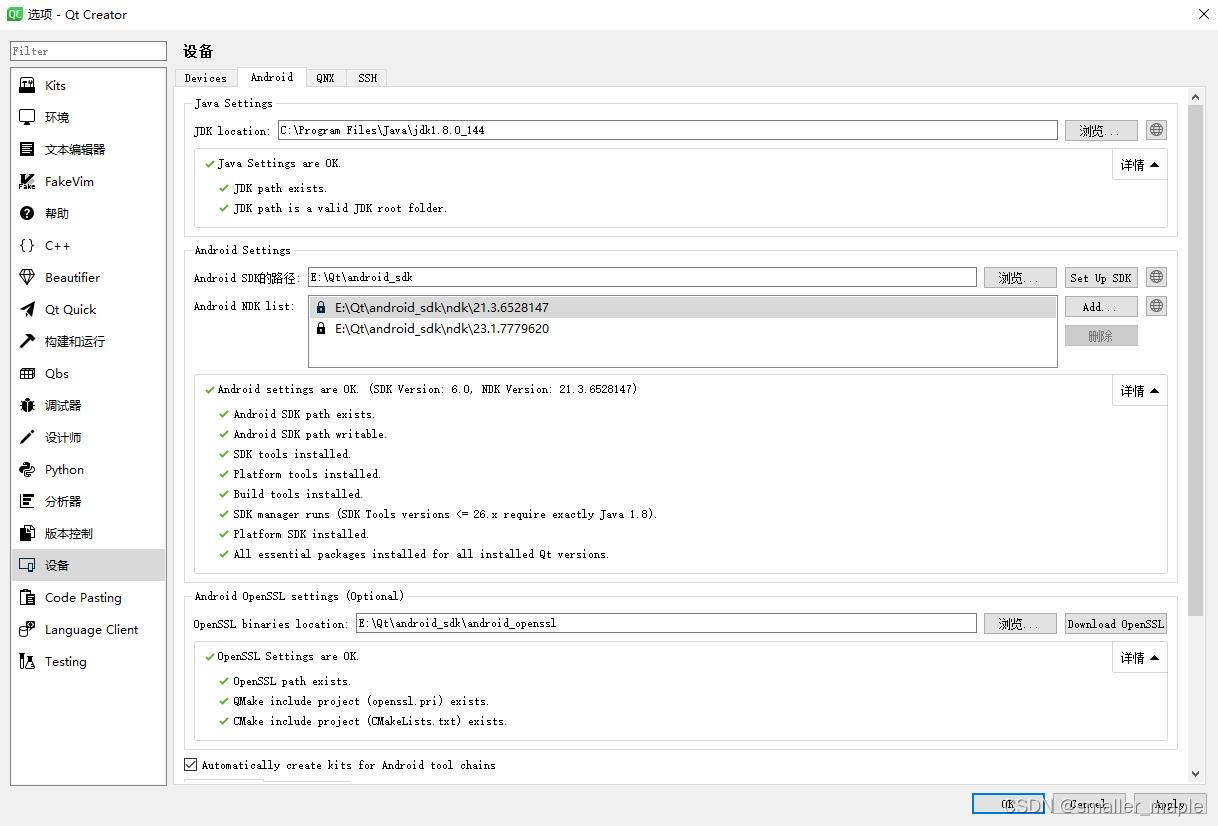Collapse Android settings 详情 details
This screenshot has height=826, width=1218.
tap(1139, 391)
